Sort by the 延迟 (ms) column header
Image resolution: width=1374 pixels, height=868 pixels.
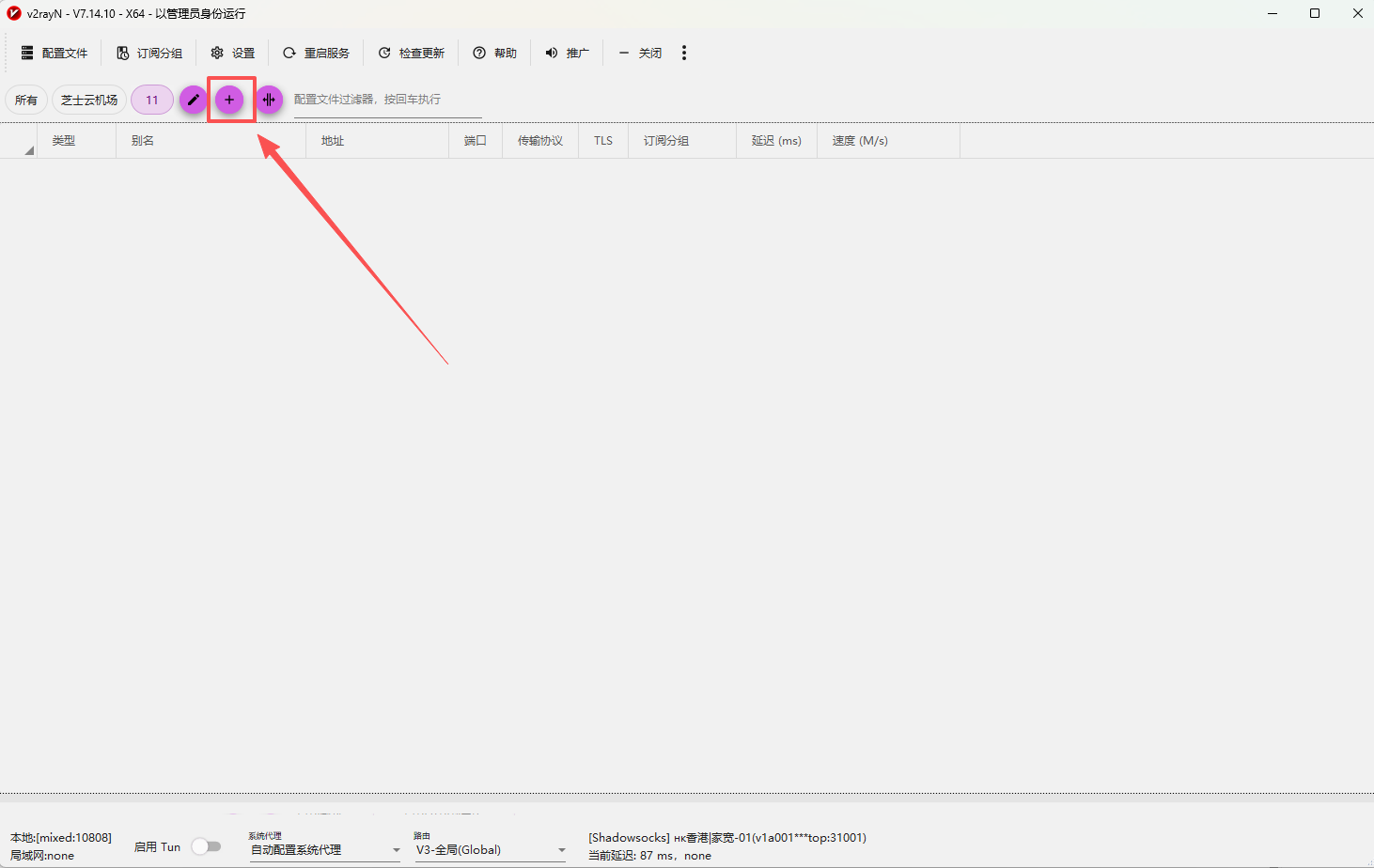coord(776,141)
